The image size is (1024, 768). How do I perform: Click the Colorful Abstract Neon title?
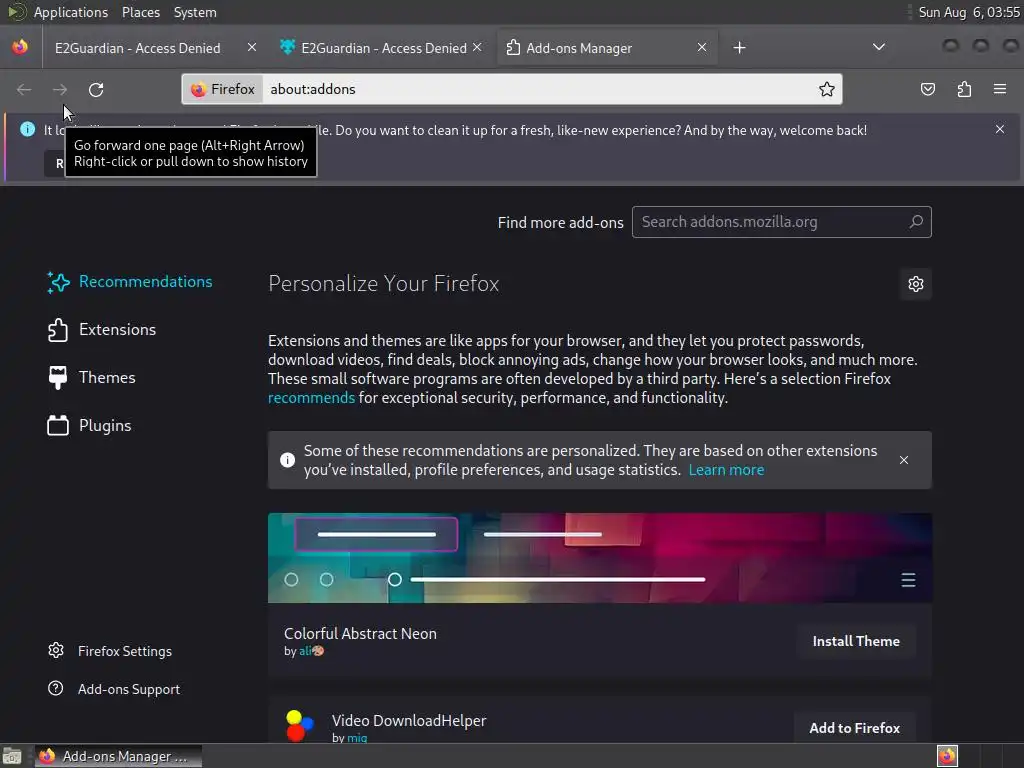click(x=360, y=633)
